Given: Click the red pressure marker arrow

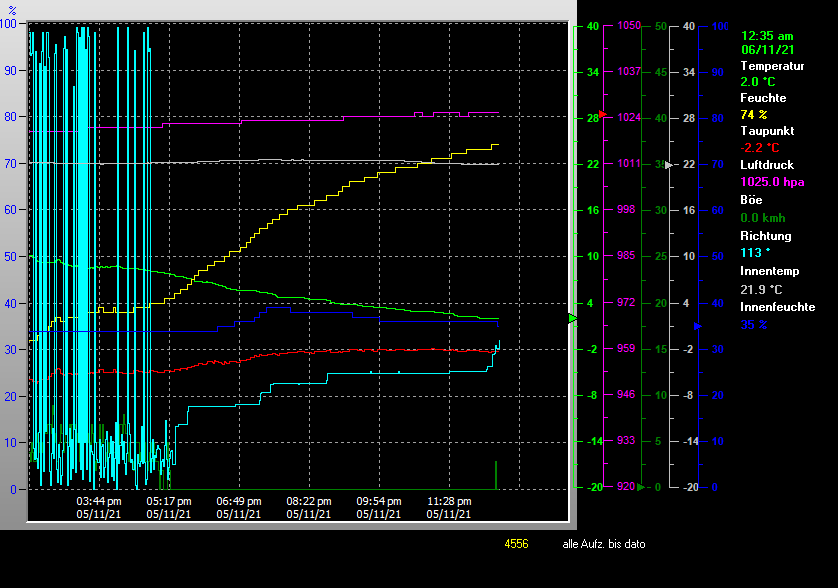Looking at the screenshot, I should pos(602,114).
